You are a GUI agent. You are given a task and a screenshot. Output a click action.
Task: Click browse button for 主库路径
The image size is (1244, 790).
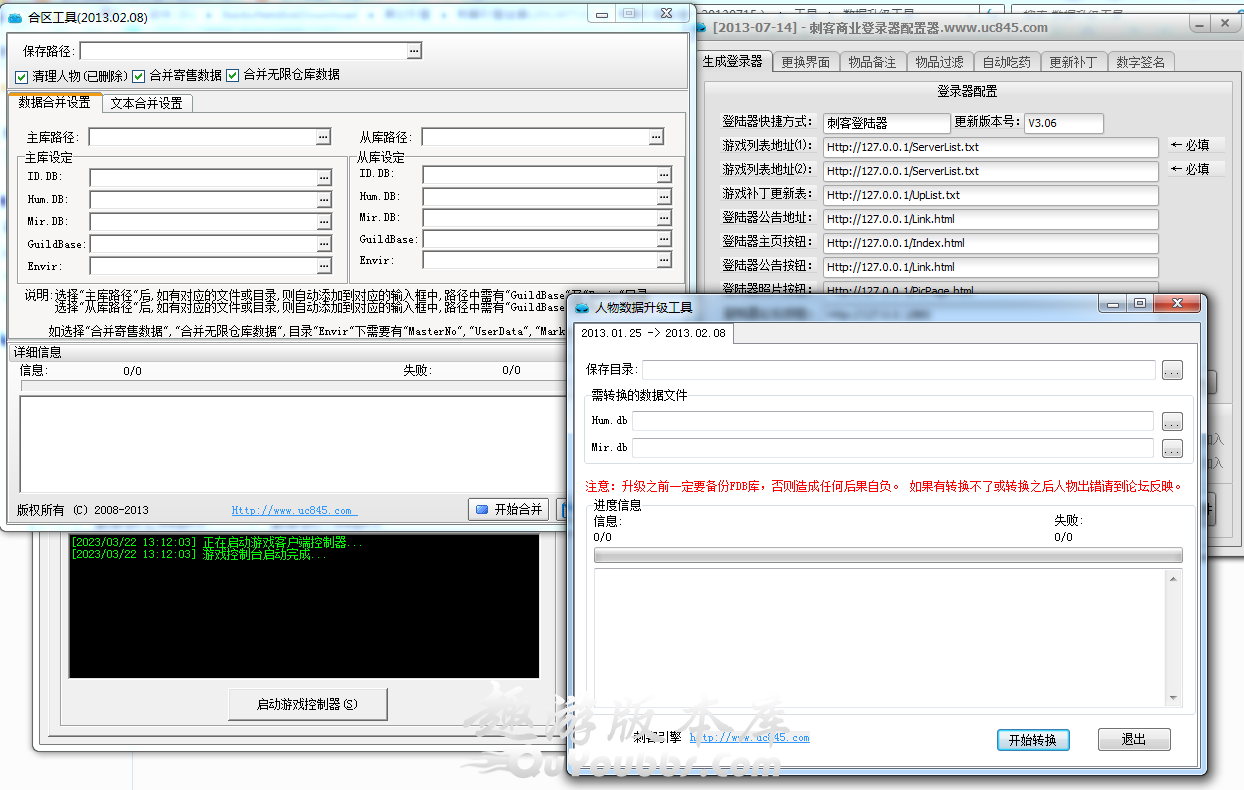coord(323,137)
